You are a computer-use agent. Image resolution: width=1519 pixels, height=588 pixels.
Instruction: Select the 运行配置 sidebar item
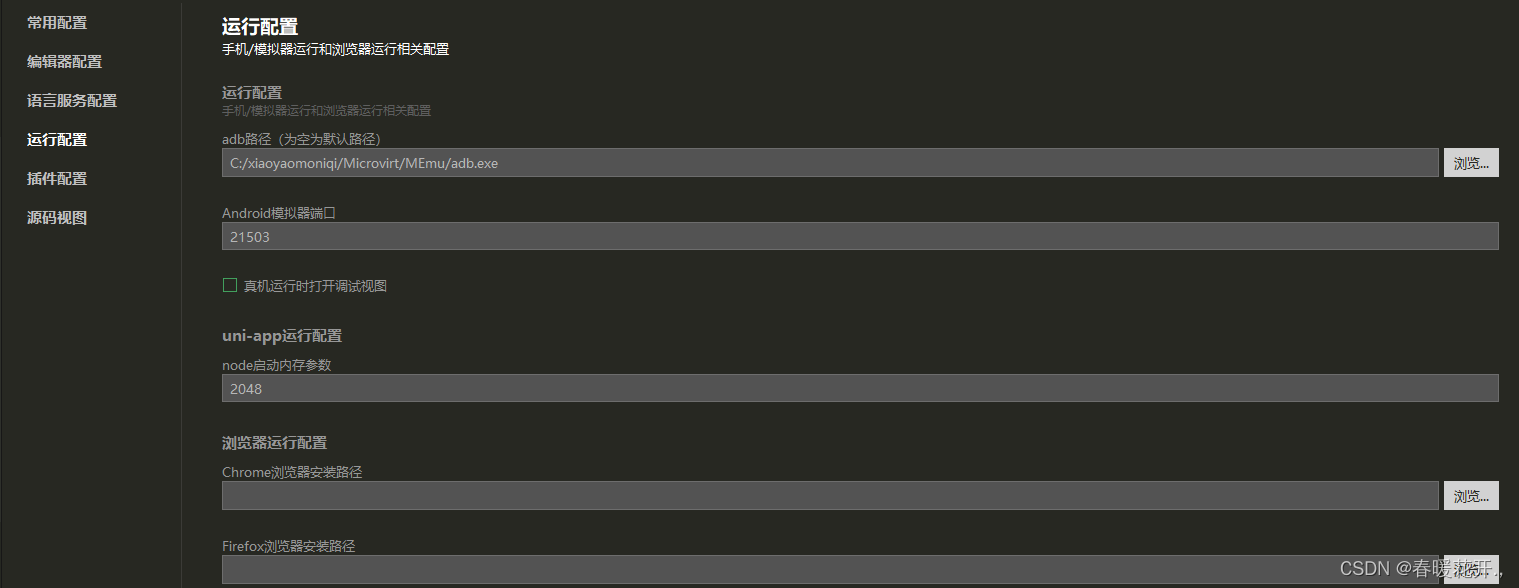[x=56, y=139]
